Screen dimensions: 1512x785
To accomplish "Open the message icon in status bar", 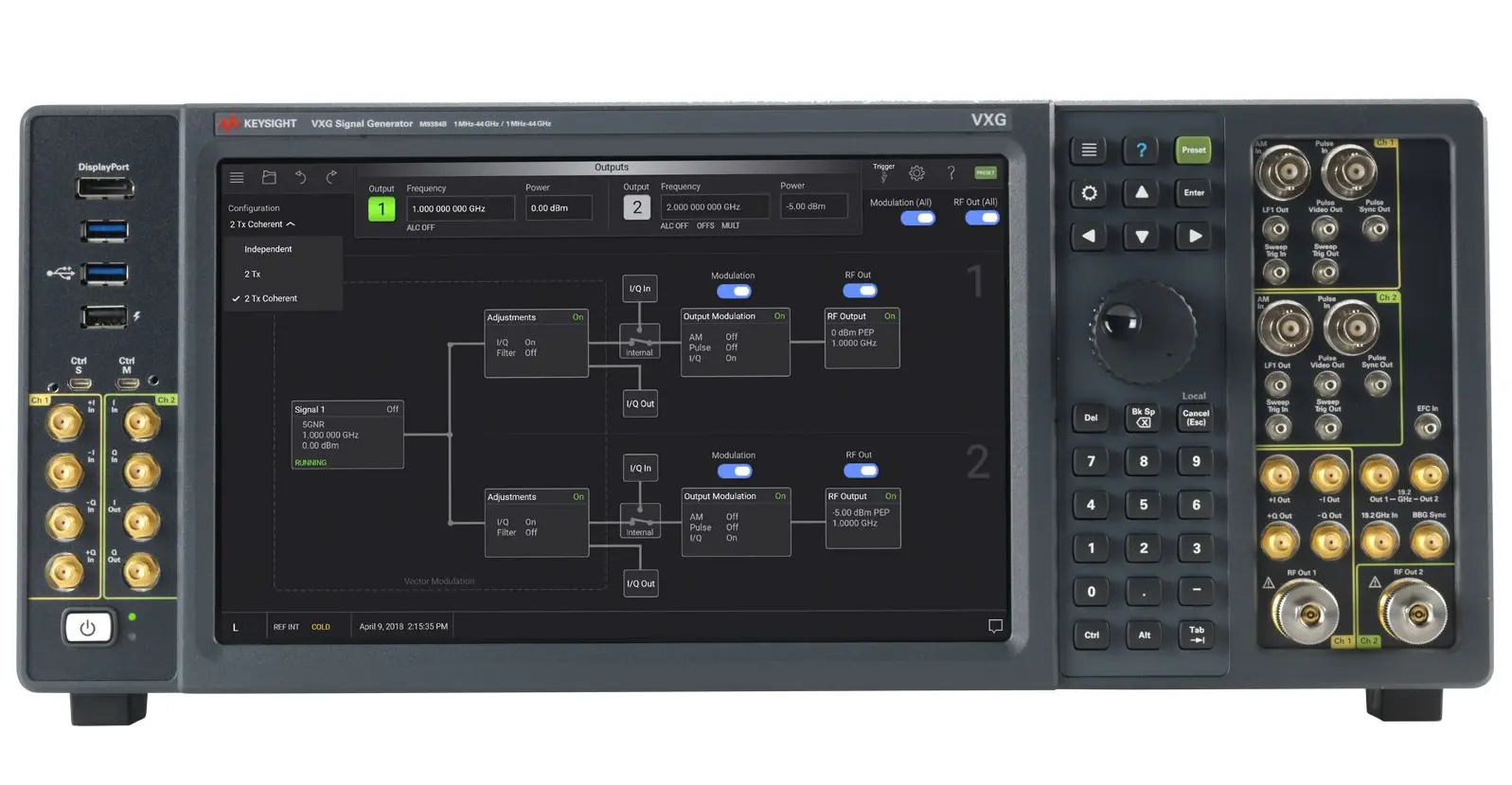I will coord(995,627).
